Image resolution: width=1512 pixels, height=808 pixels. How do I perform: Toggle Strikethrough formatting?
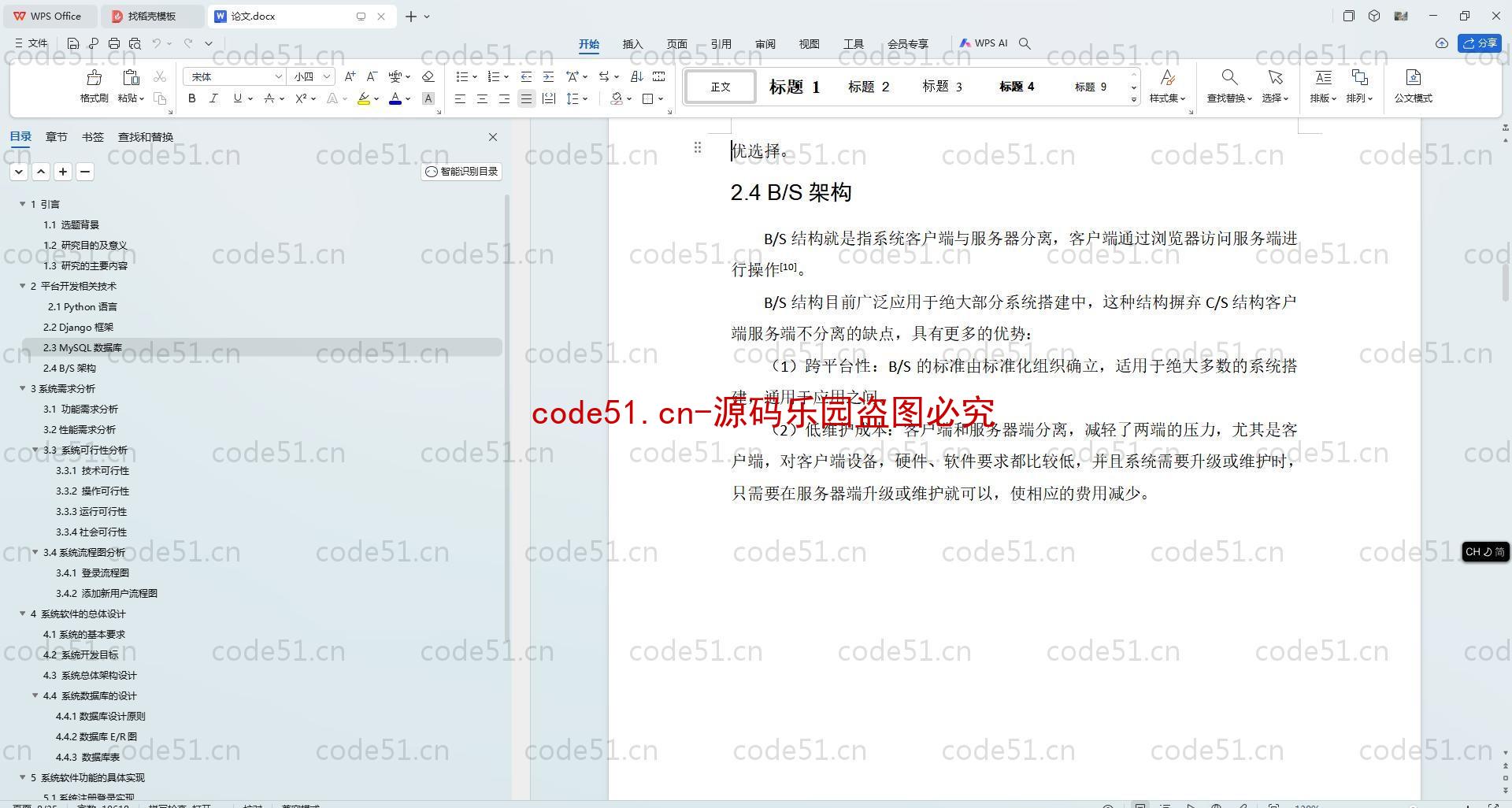[x=269, y=98]
